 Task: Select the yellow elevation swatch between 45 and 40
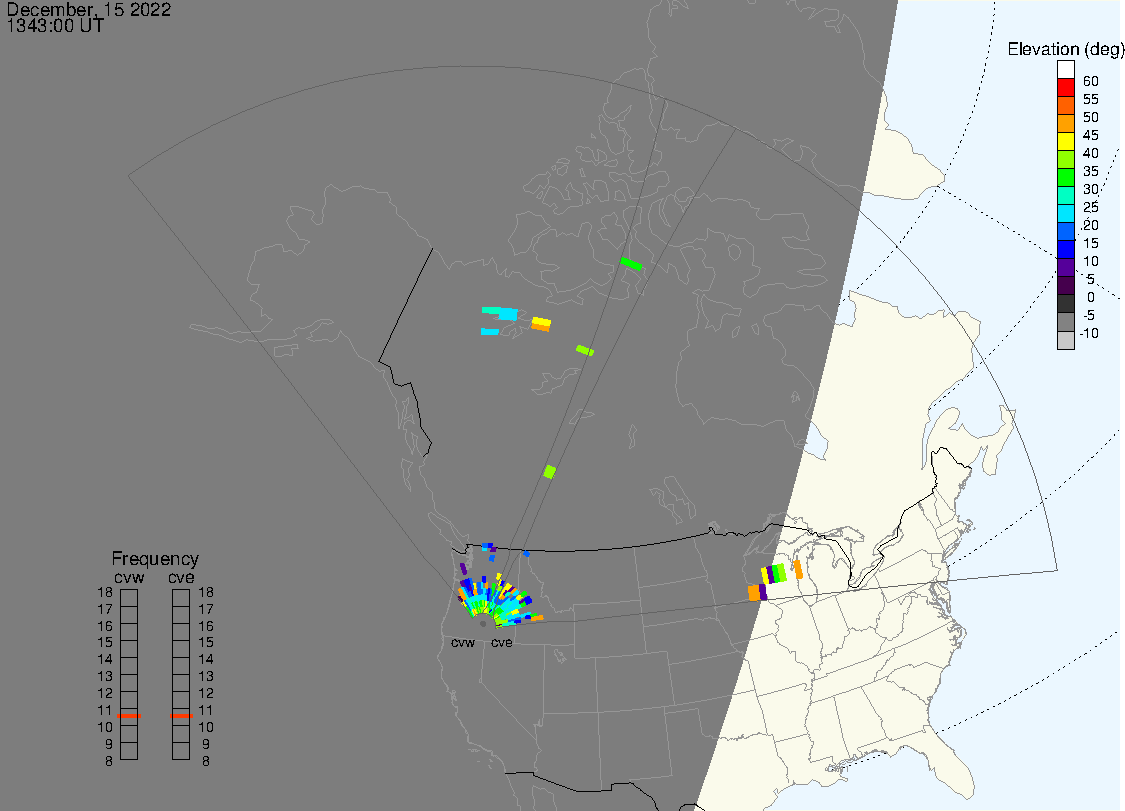point(1065,141)
